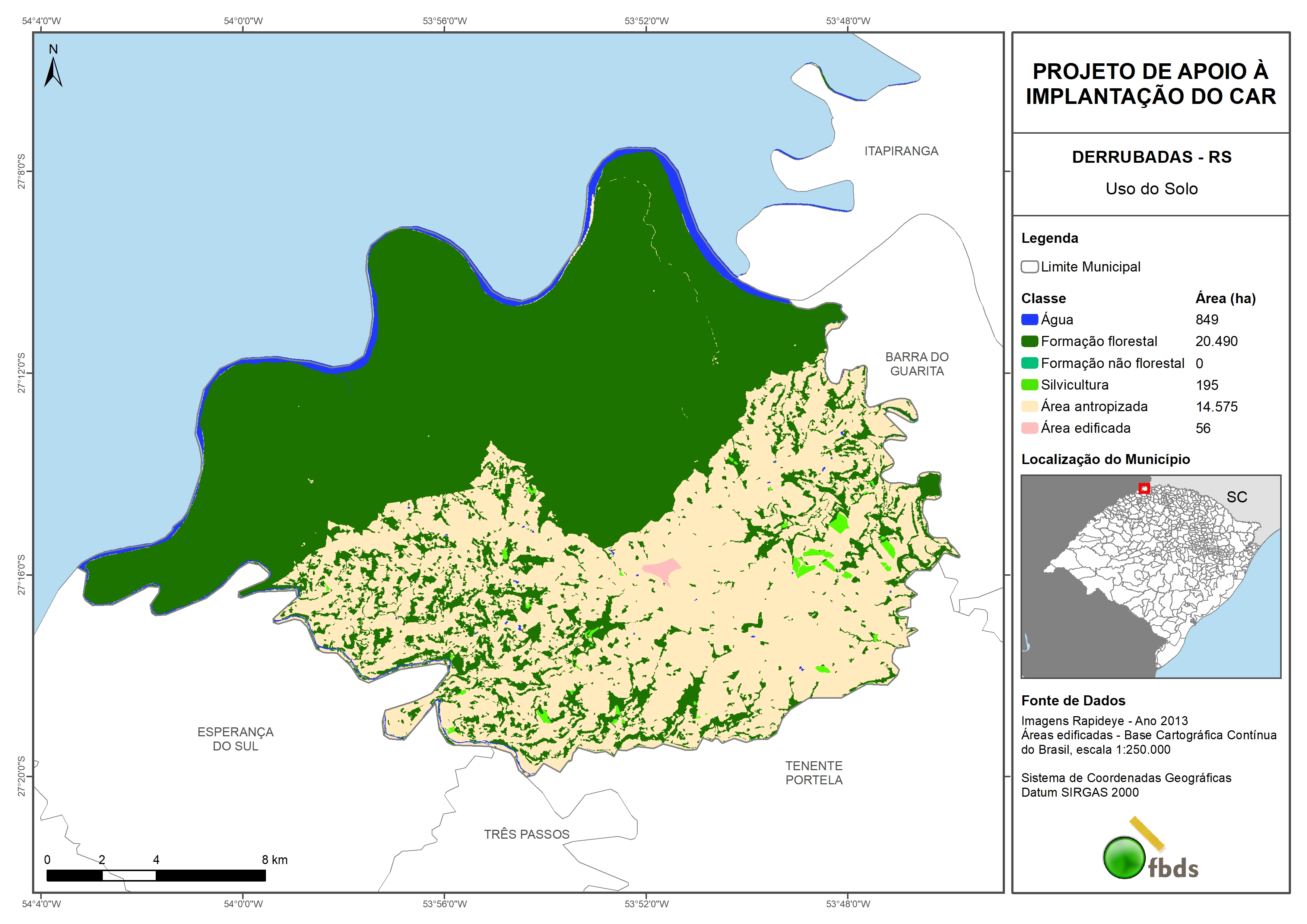
Task: Click the BARRA DO GUARITA label
Action: click(x=917, y=364)
